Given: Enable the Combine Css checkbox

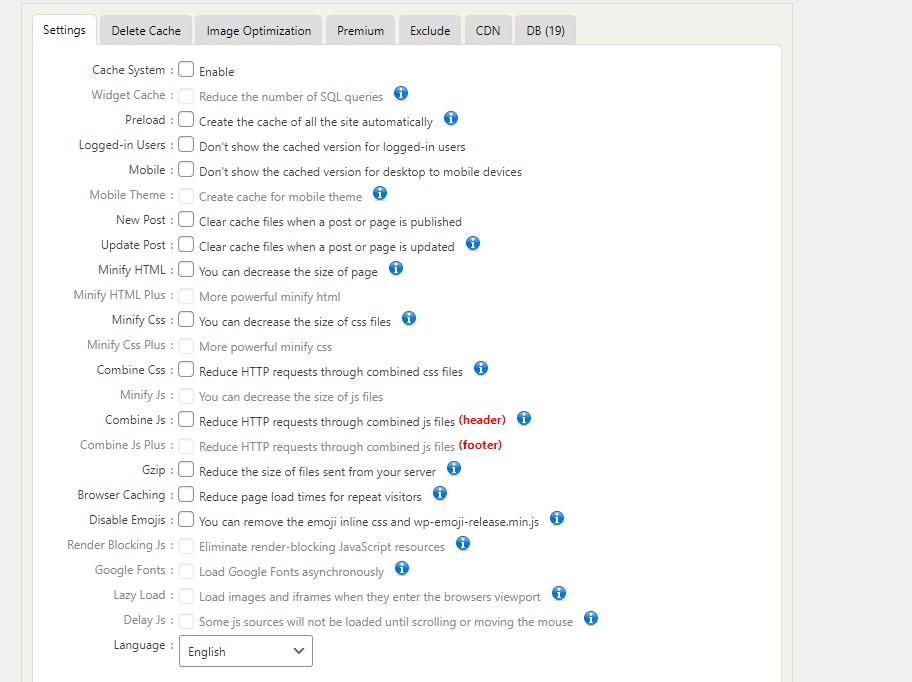Looking at the screenshot, I should click(186, 369).
